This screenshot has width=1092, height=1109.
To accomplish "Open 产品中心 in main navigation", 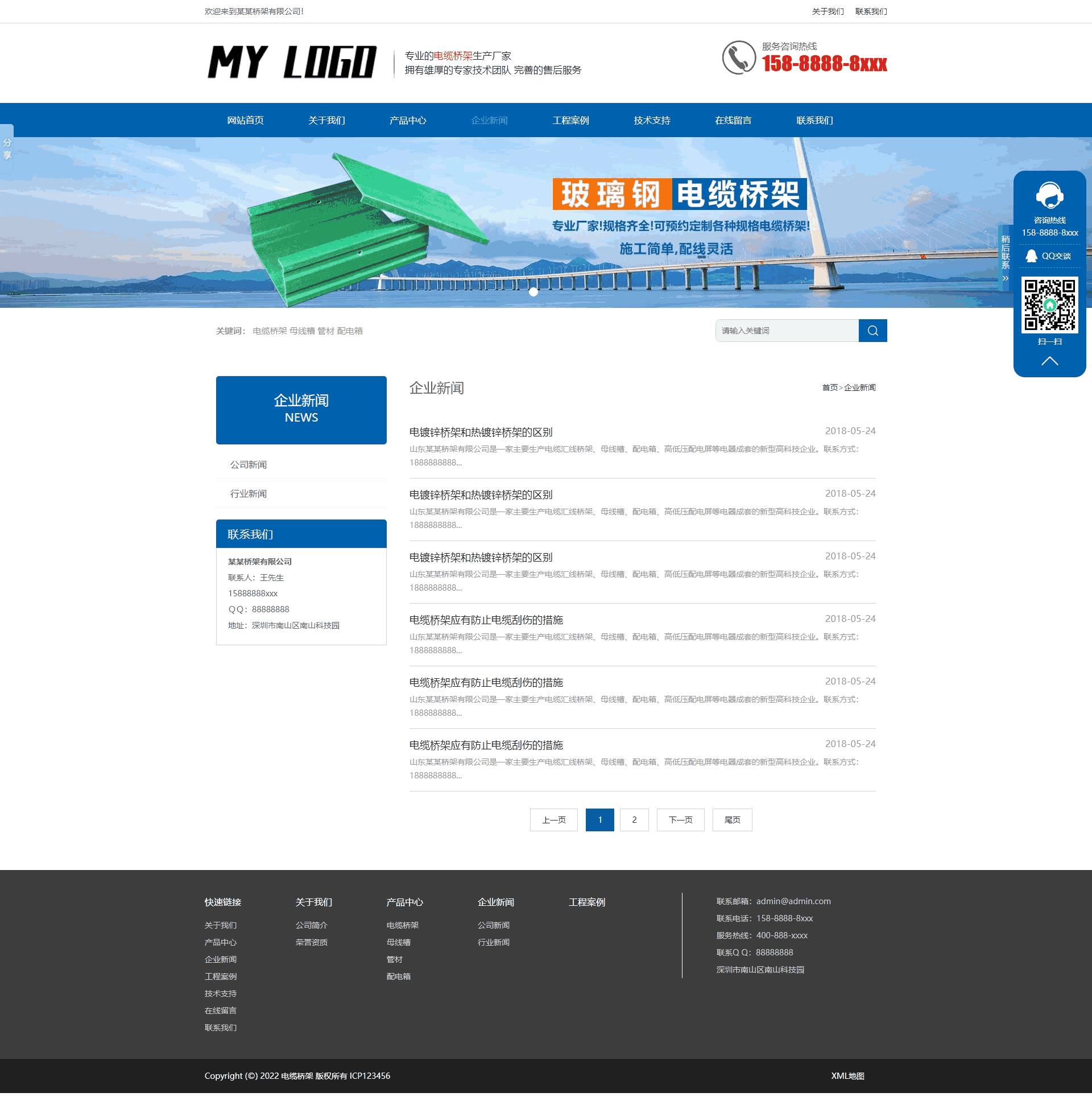I will (x=407, y=121).
